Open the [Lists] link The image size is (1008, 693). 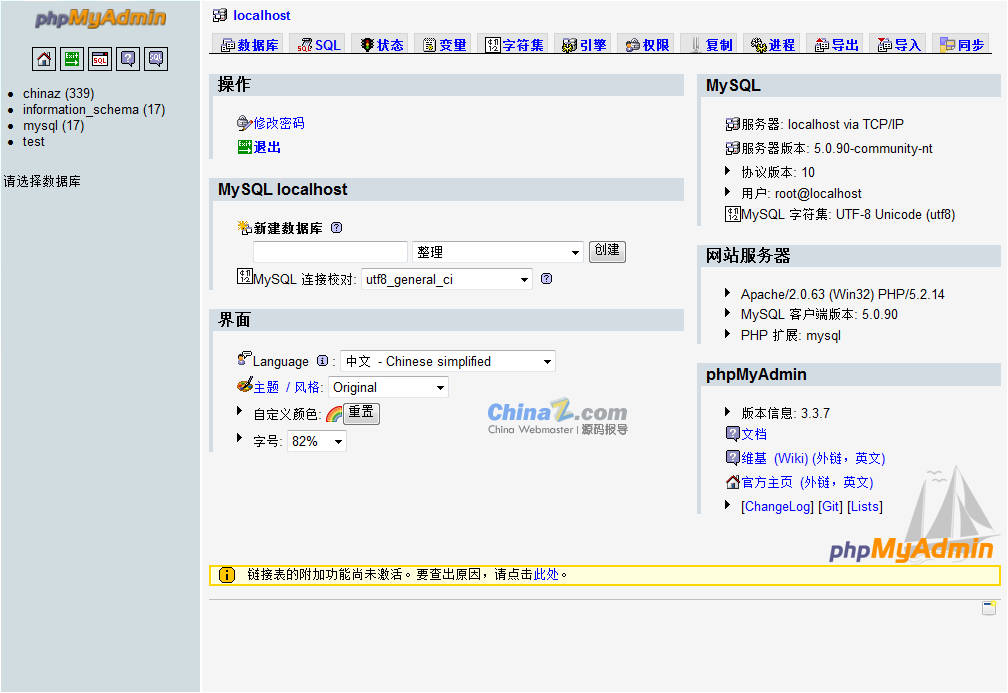[865, 507]
